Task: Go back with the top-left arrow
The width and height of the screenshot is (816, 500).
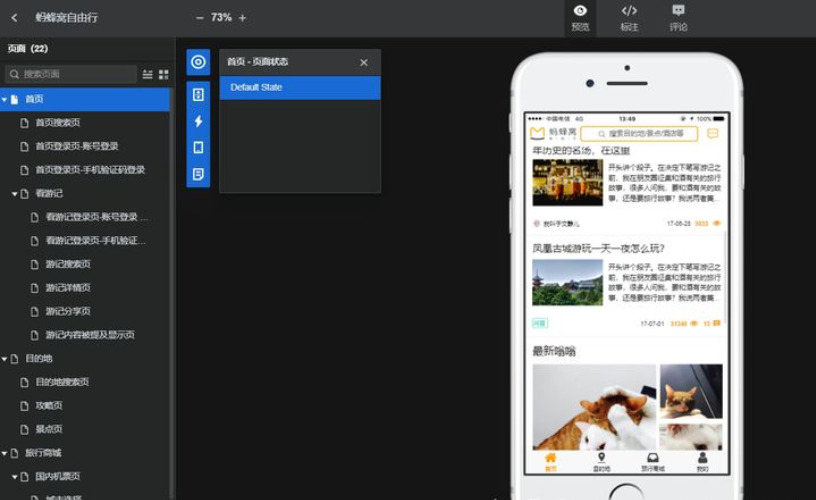Action: 14,18
